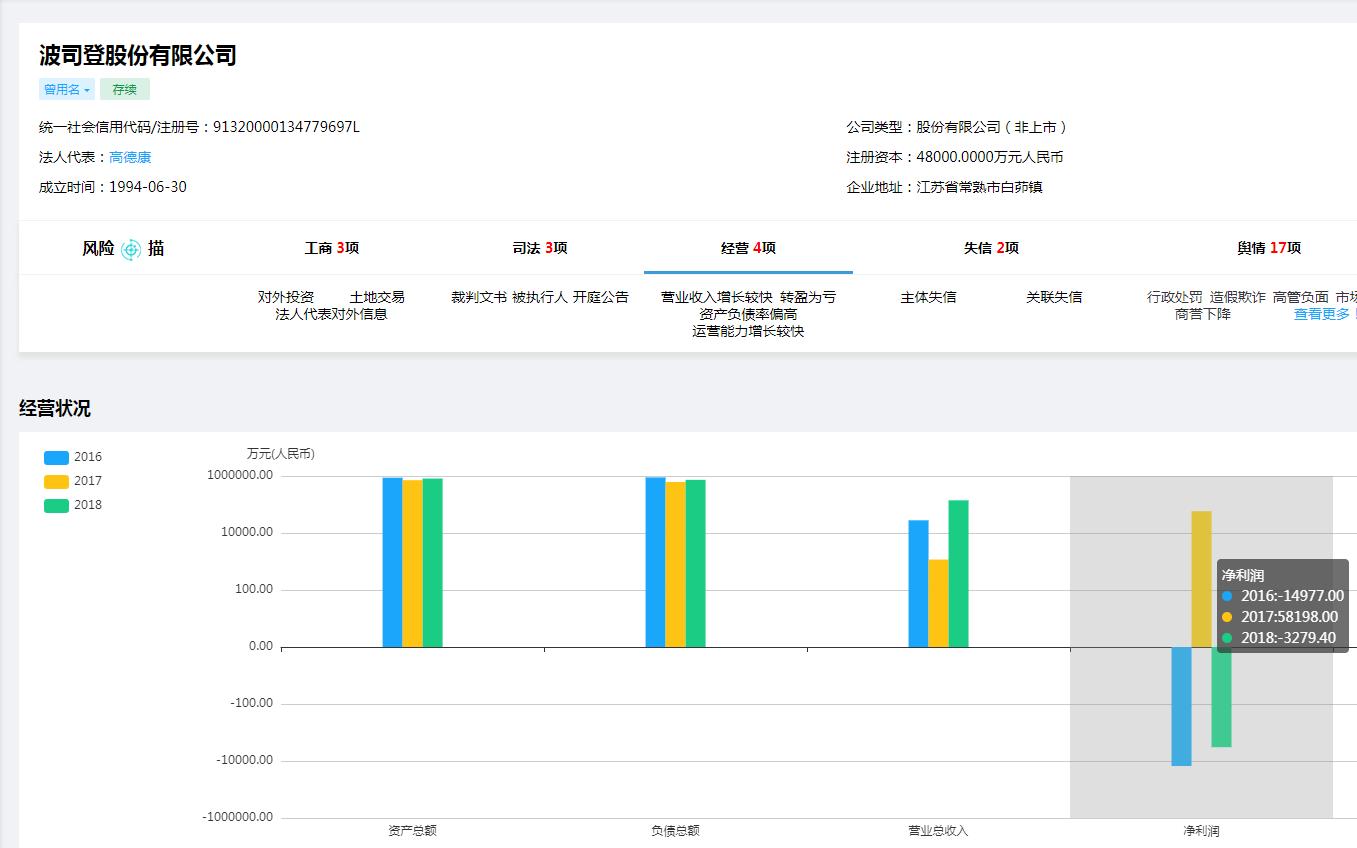
Task: Click the 2016 负债总额 blue bar
Action: click(x=655, y=562)
